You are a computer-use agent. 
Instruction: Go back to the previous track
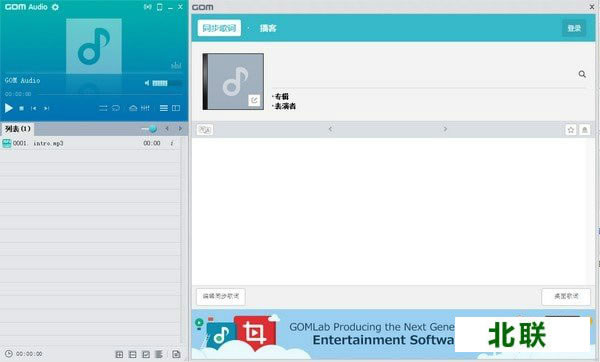pyautogui.click(x=34, y=109)
